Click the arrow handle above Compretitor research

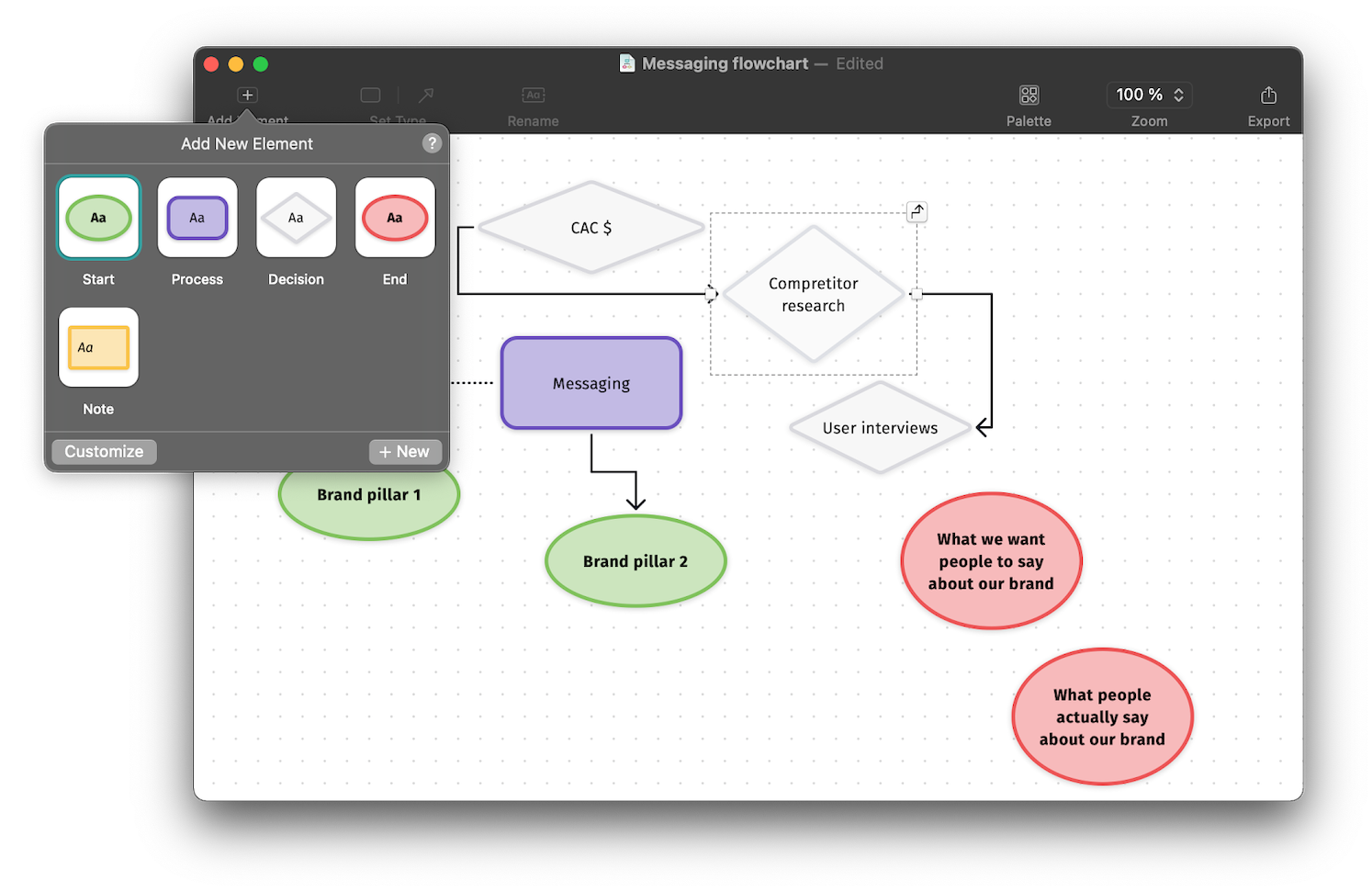pos(916,211)
